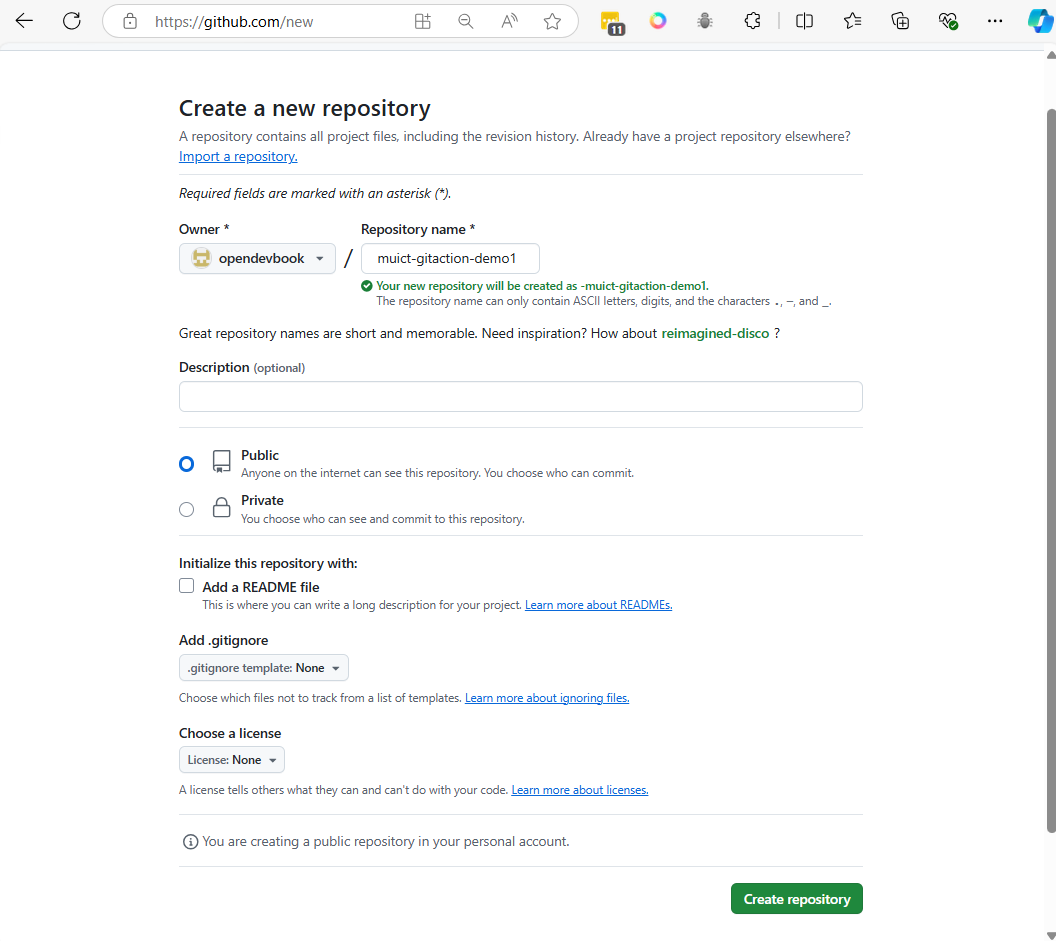Viewport: 1056px width, 941px height.
Task: Click the Add .gitignore label
Action: pyautogui.click(x=223, y=641)
